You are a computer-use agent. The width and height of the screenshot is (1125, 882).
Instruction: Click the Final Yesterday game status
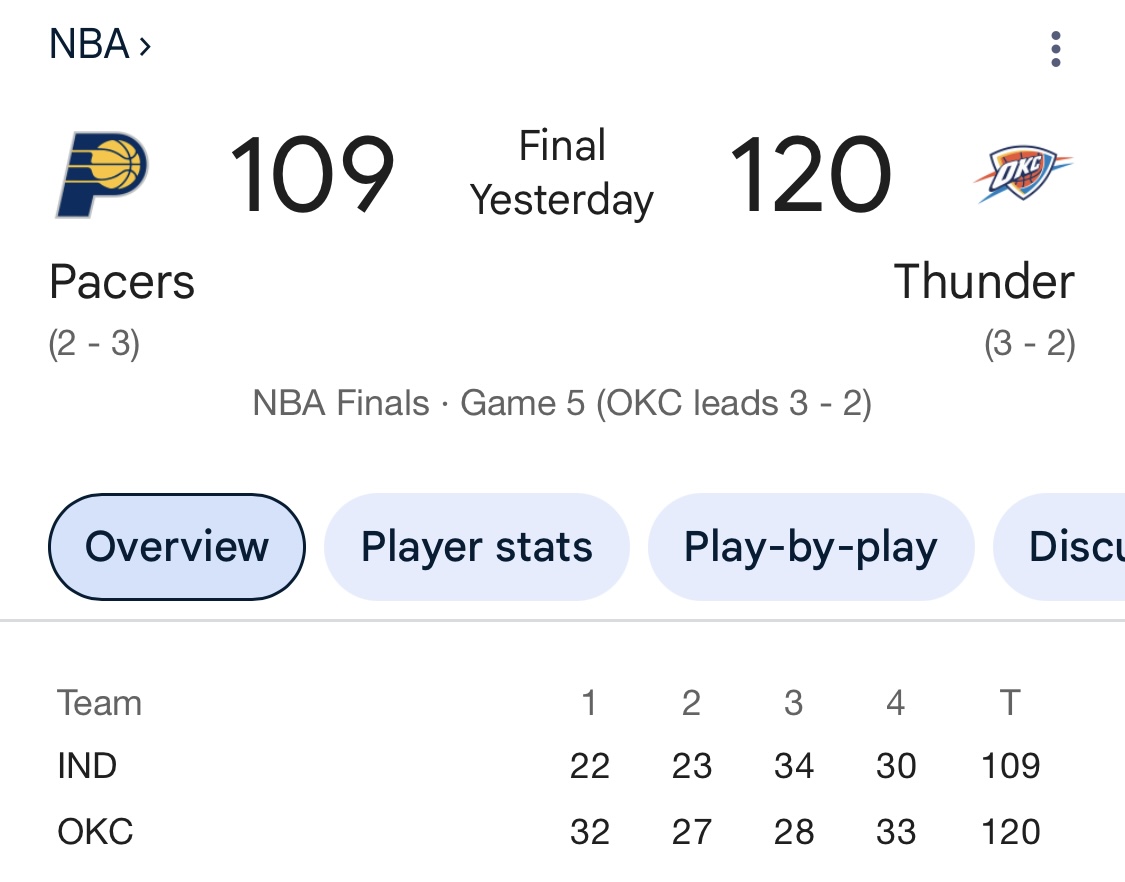[562, 173]
